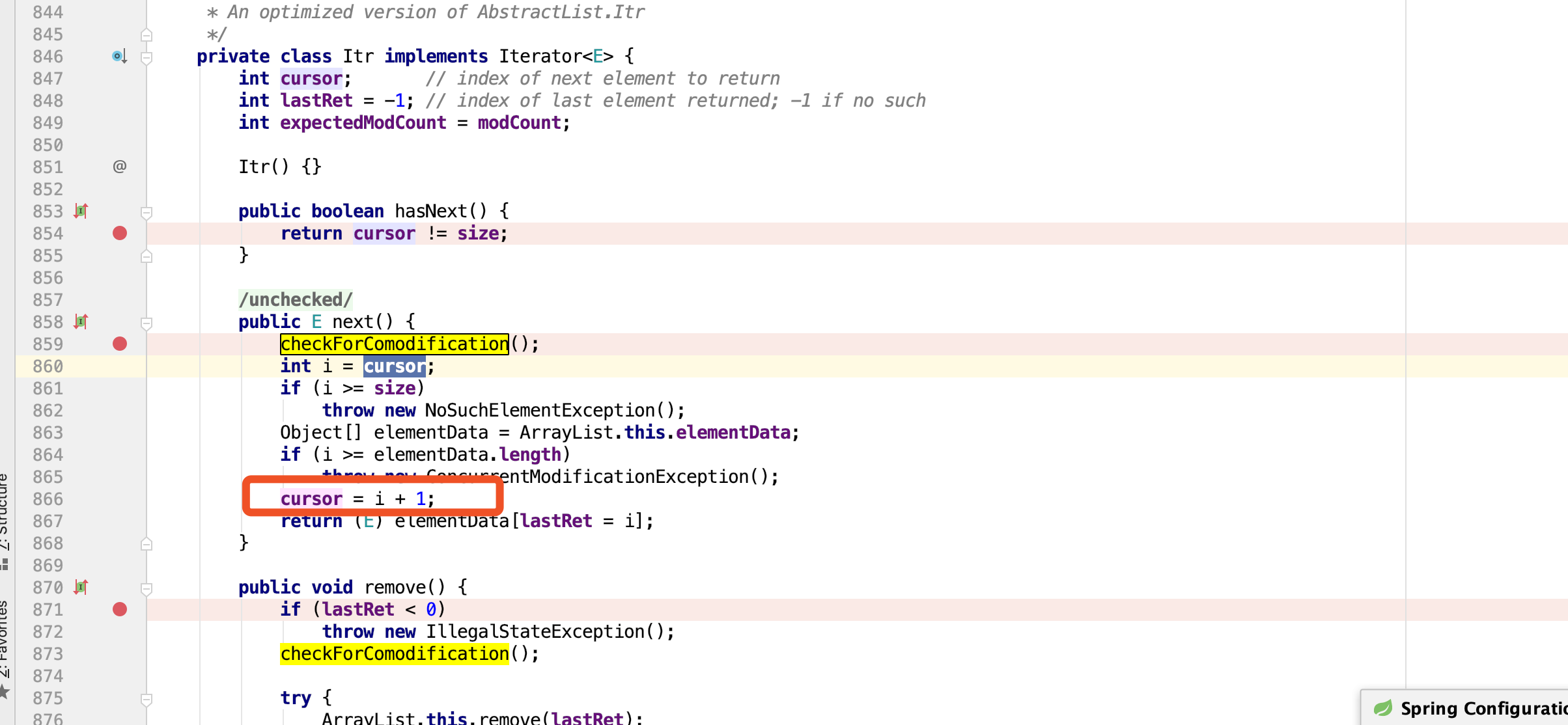
Task: Collapse the hasNext() method fold arrow
Action: (x=147, y=213)
